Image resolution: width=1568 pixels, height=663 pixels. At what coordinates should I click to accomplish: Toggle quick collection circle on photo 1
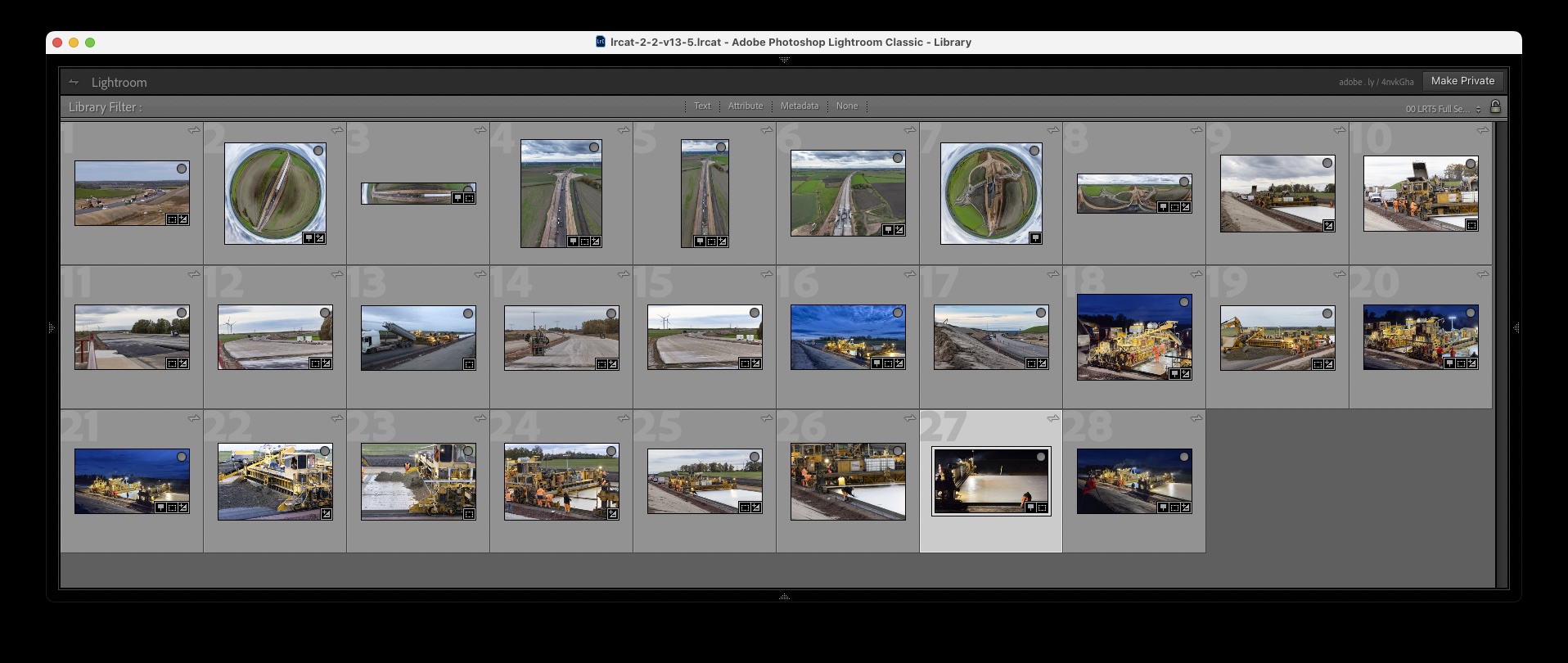click(182, 169)
